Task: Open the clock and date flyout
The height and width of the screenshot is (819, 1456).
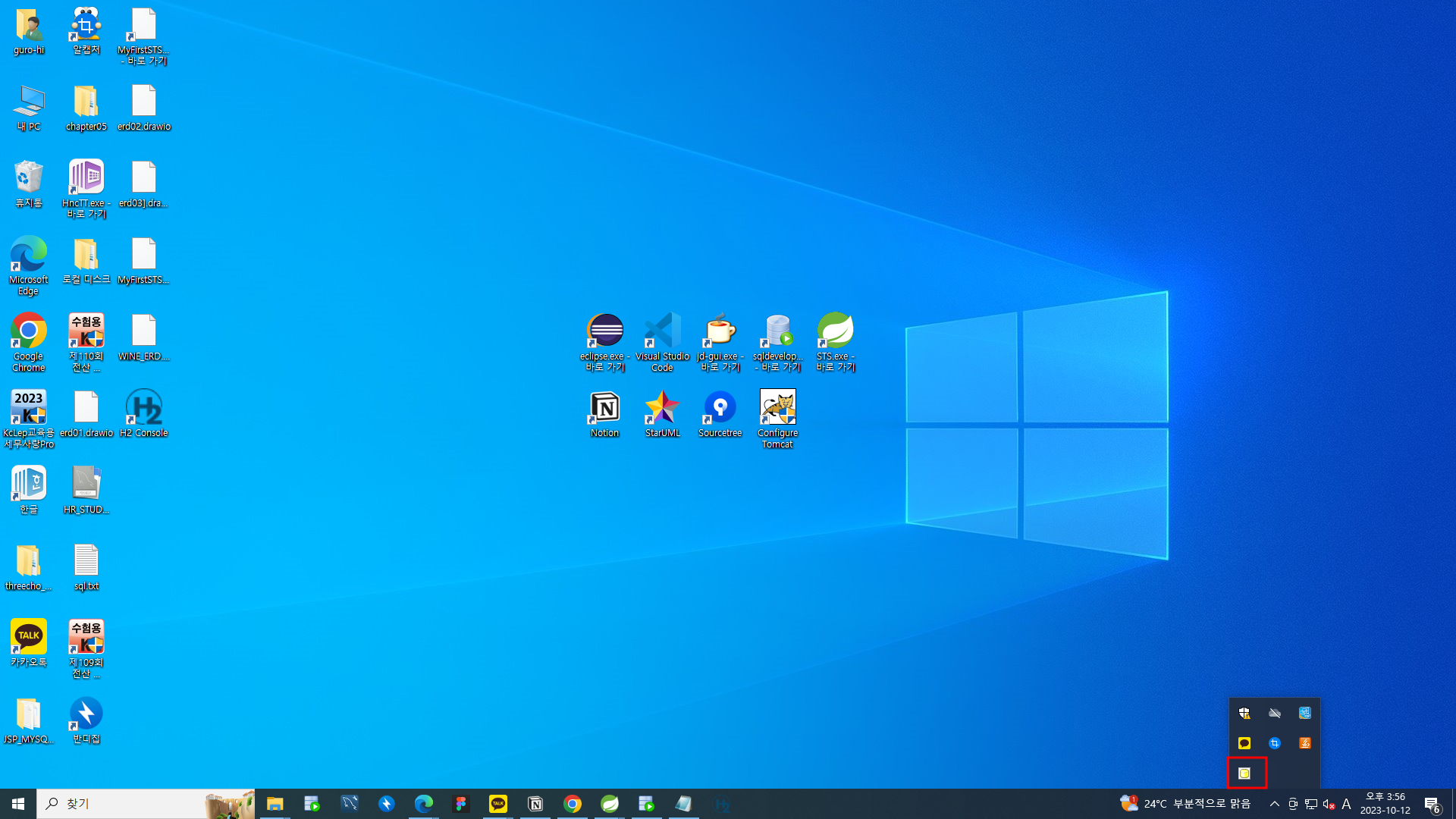Action: [x=1385, y=804]
